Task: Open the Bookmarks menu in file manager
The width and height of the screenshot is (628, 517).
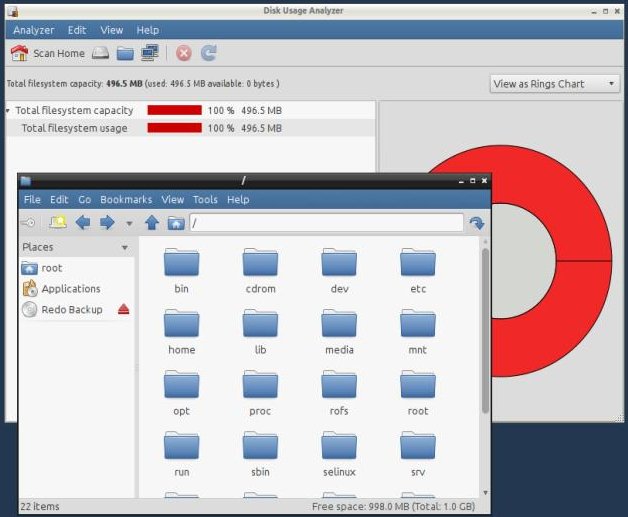Action: tap(126, 199)
